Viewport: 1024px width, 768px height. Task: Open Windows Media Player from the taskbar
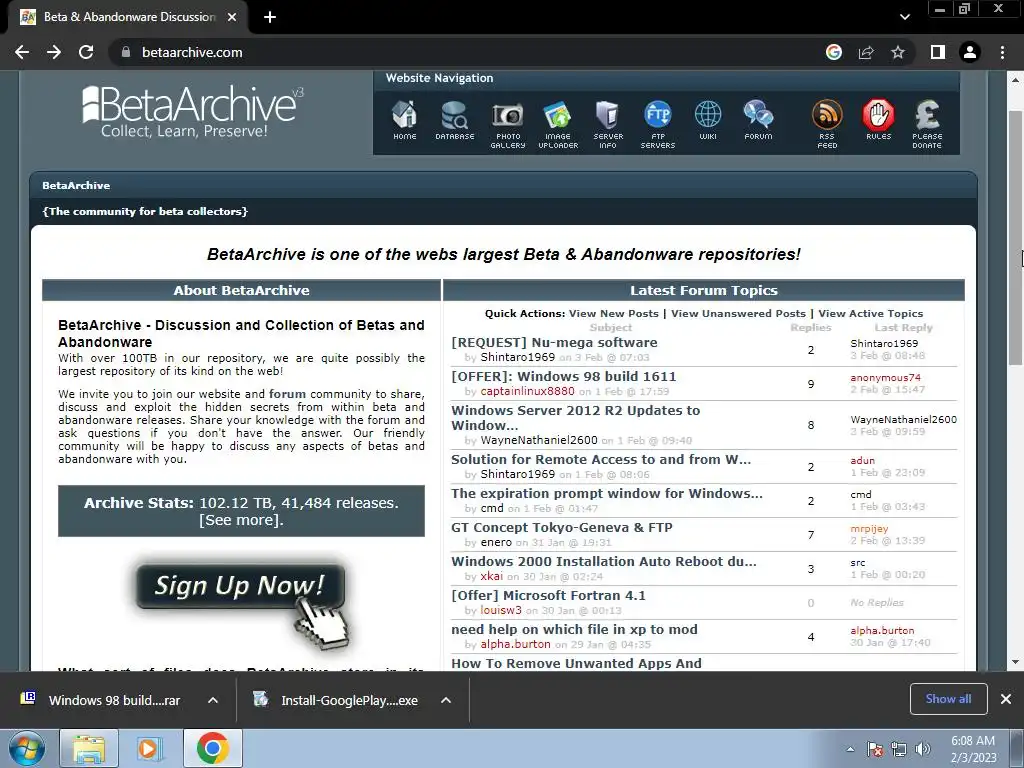coord(148,748)
